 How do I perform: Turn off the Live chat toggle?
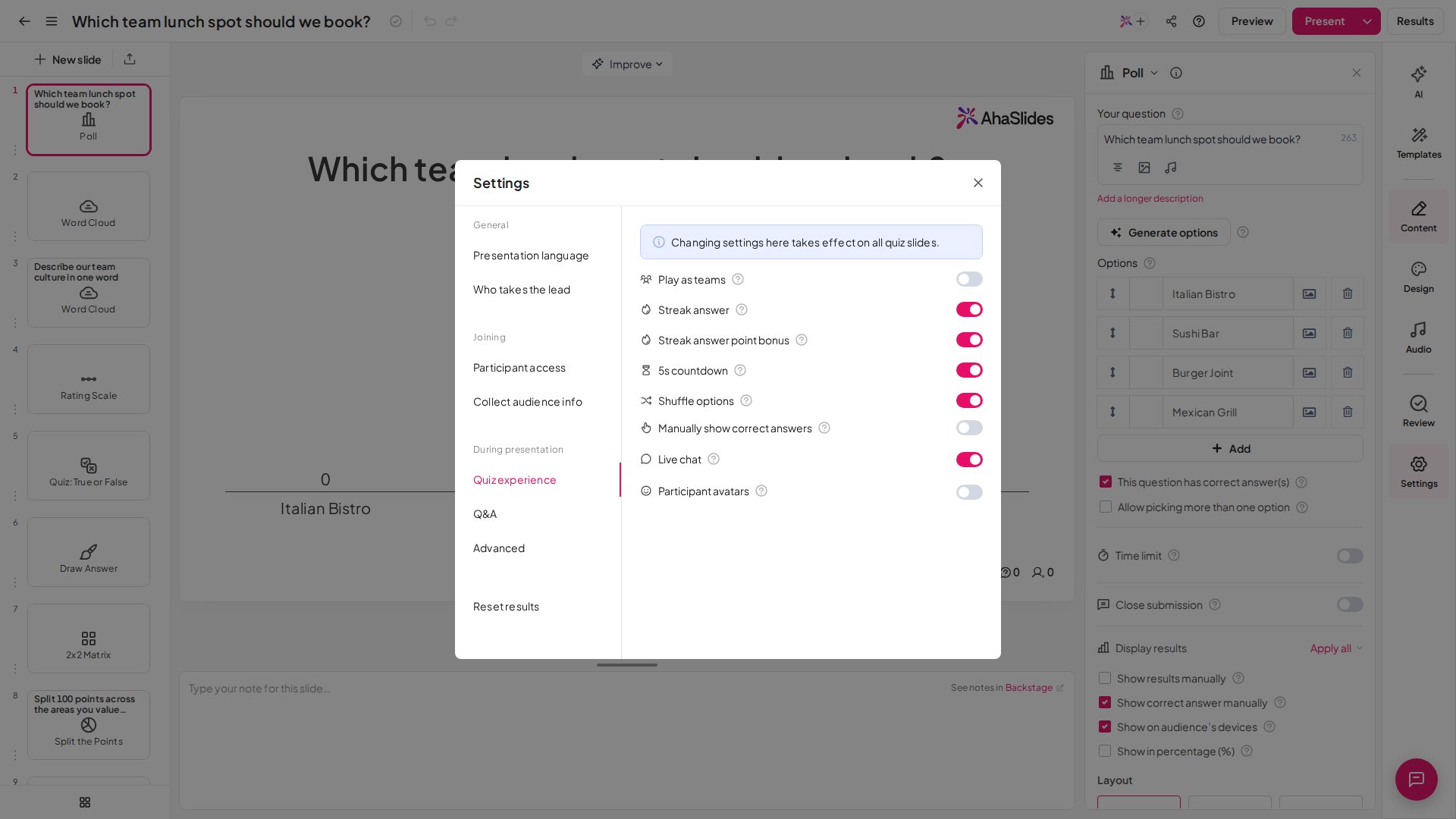click(x=969, y=460)
